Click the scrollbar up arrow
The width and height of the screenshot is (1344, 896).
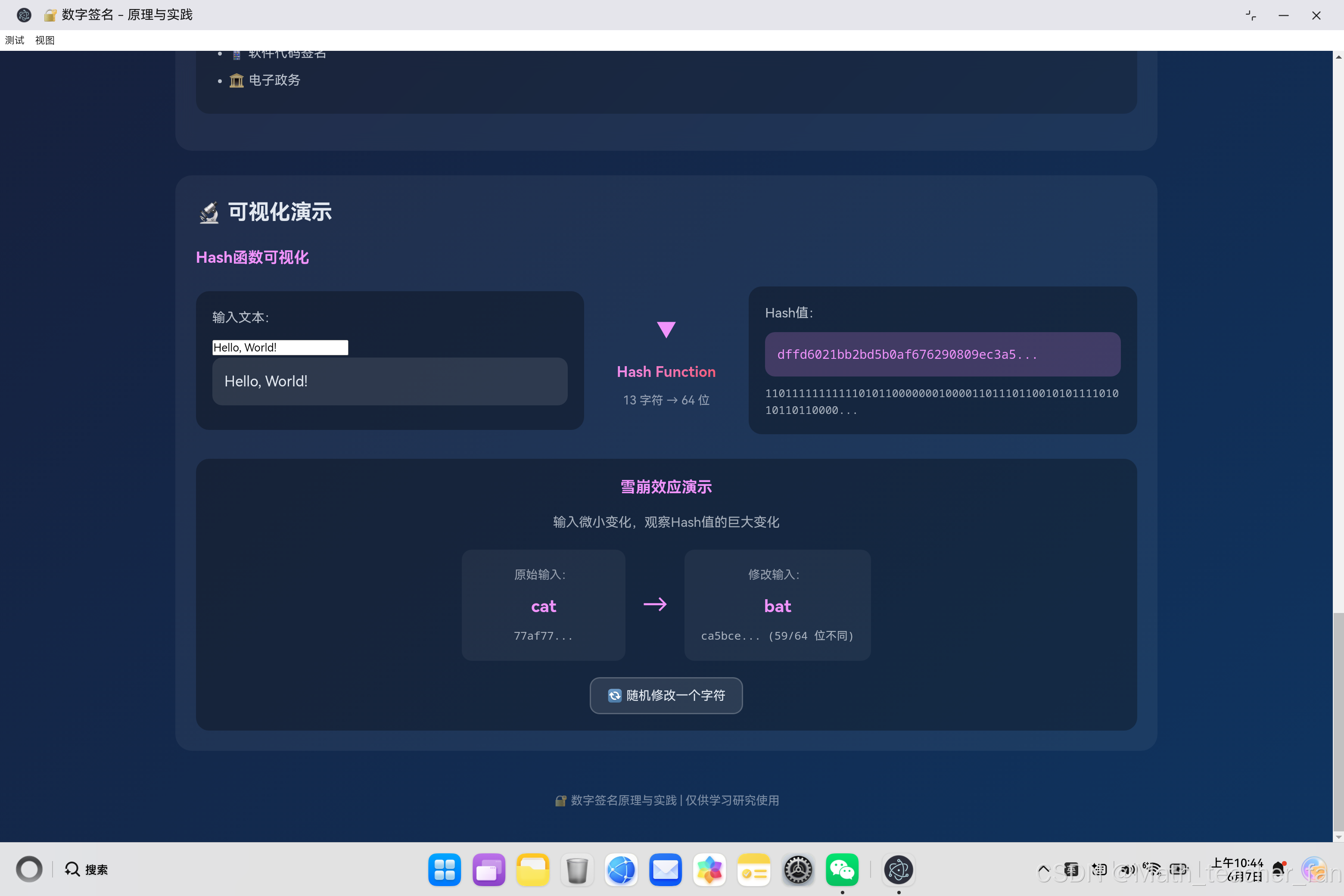(1338, 56)
